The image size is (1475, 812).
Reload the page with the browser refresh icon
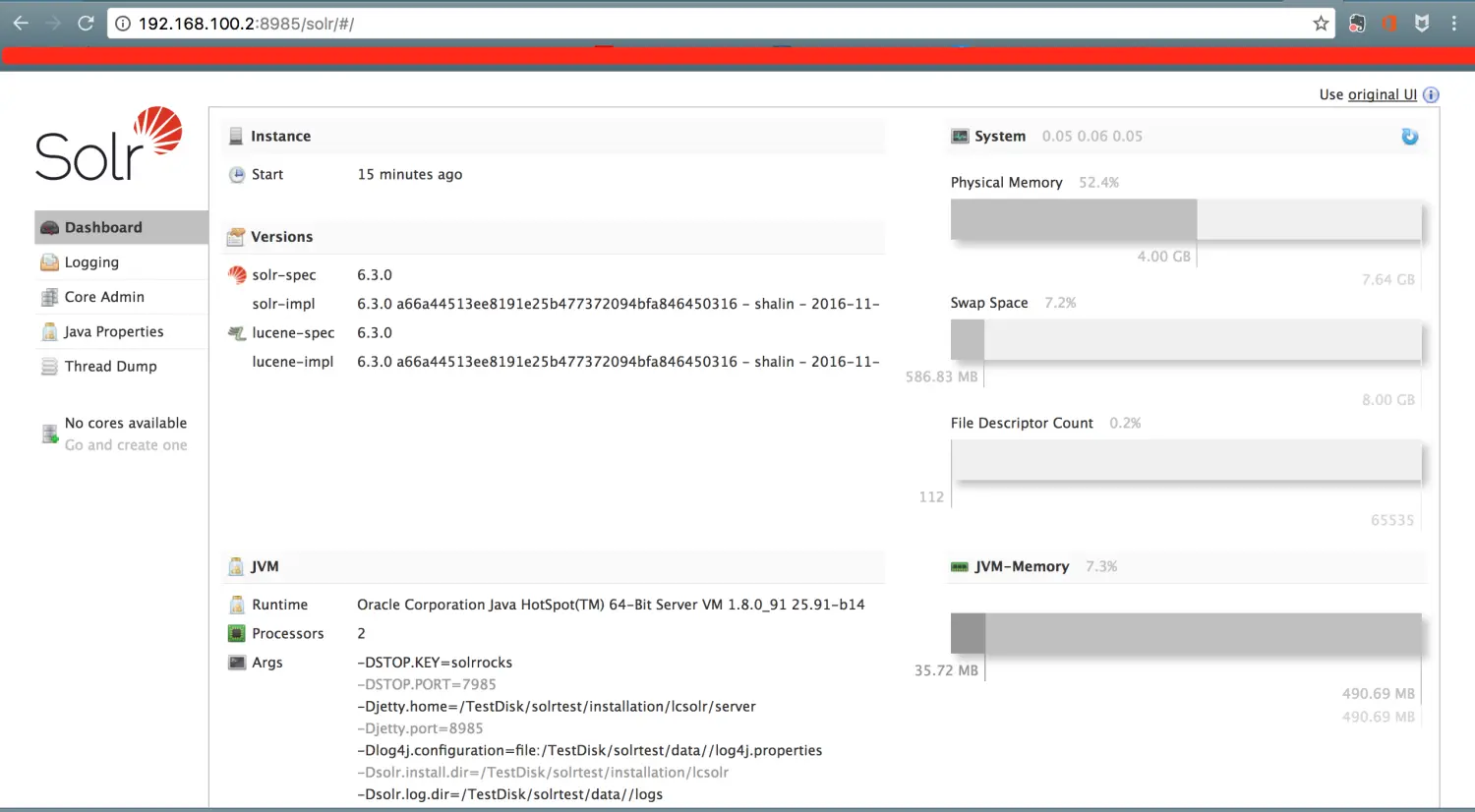pyautogui.click(x=86, y=22)
